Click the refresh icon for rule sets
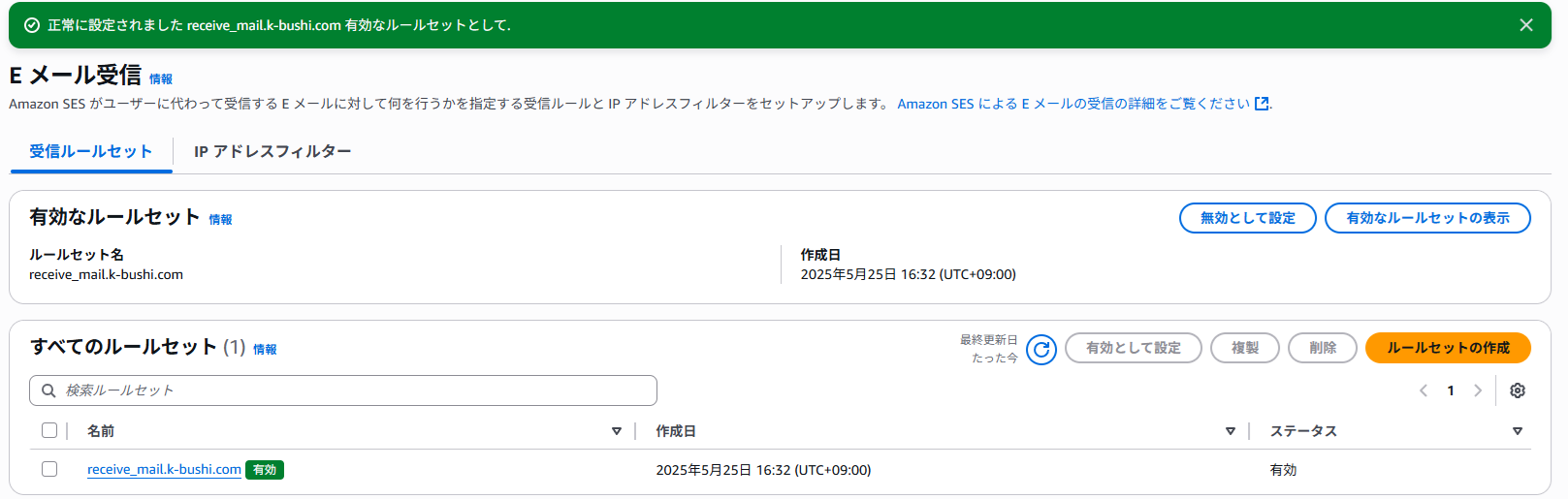 [x=1041, y=350]
